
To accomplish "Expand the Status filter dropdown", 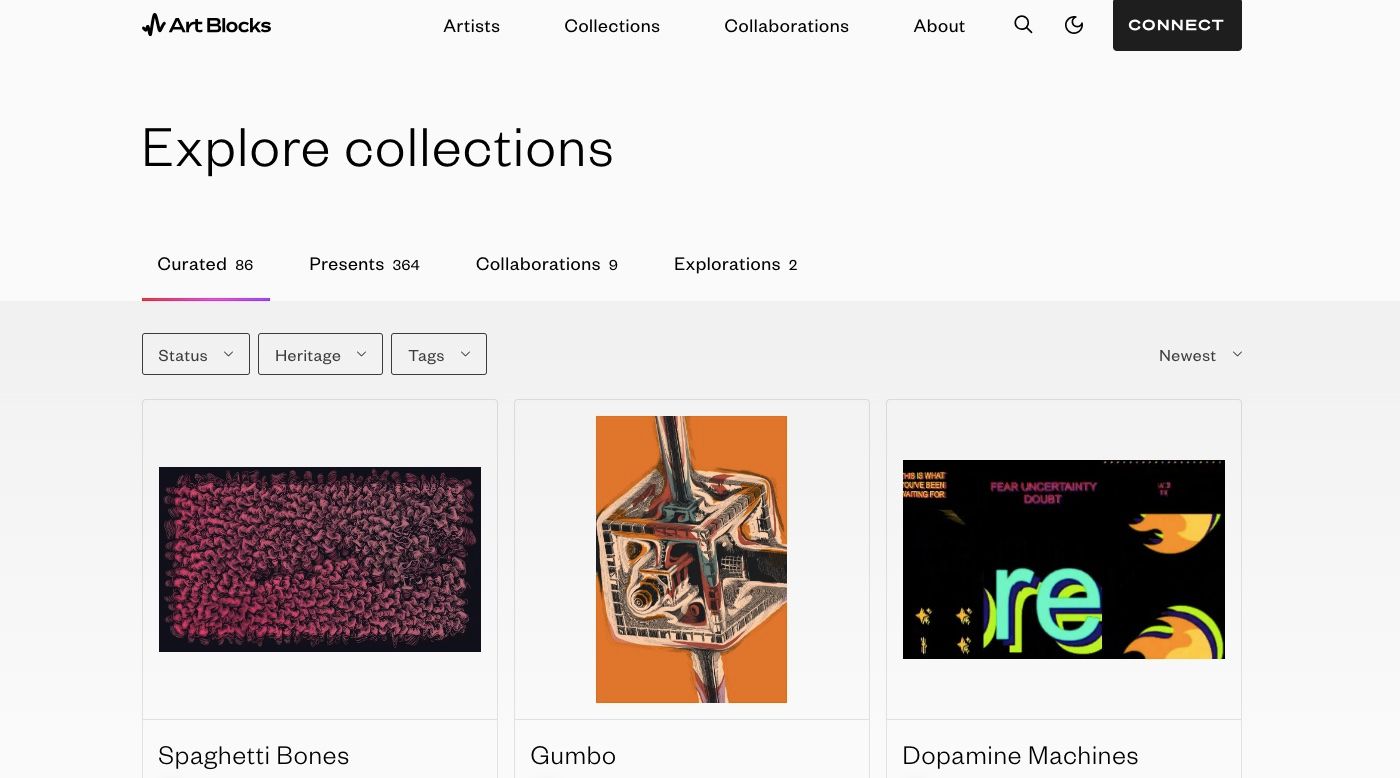I will 195,354.
